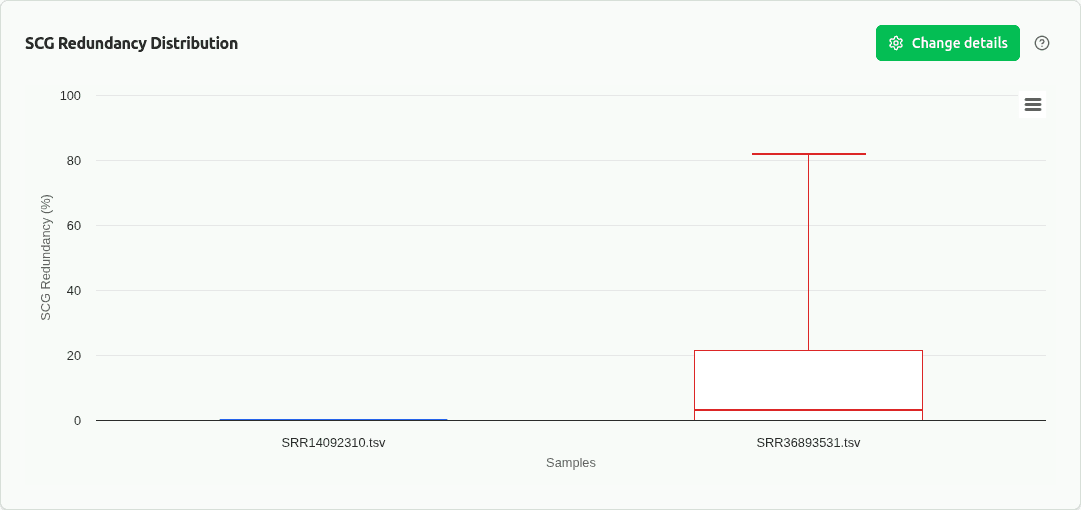
Task: Click the 60 y-axis tick label
Action: (73, 225)
